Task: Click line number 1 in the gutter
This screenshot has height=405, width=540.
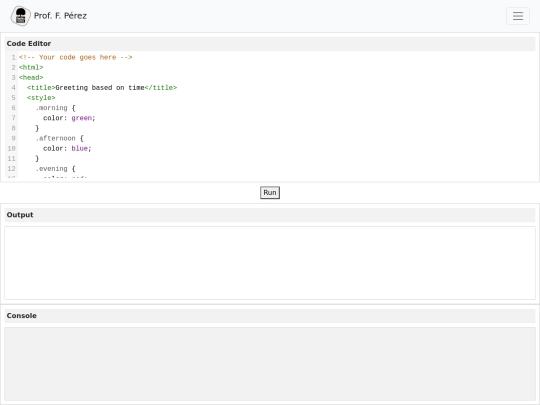Action: point(13,57)
